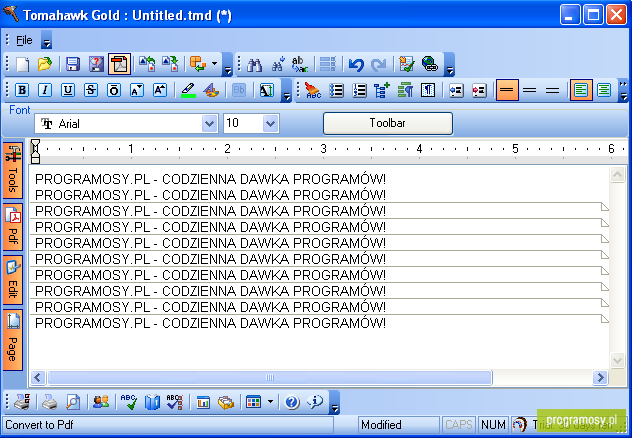Toggle underline formatting
The height and width of the screenshot is (438, 632).
click(x=68, y=90)
